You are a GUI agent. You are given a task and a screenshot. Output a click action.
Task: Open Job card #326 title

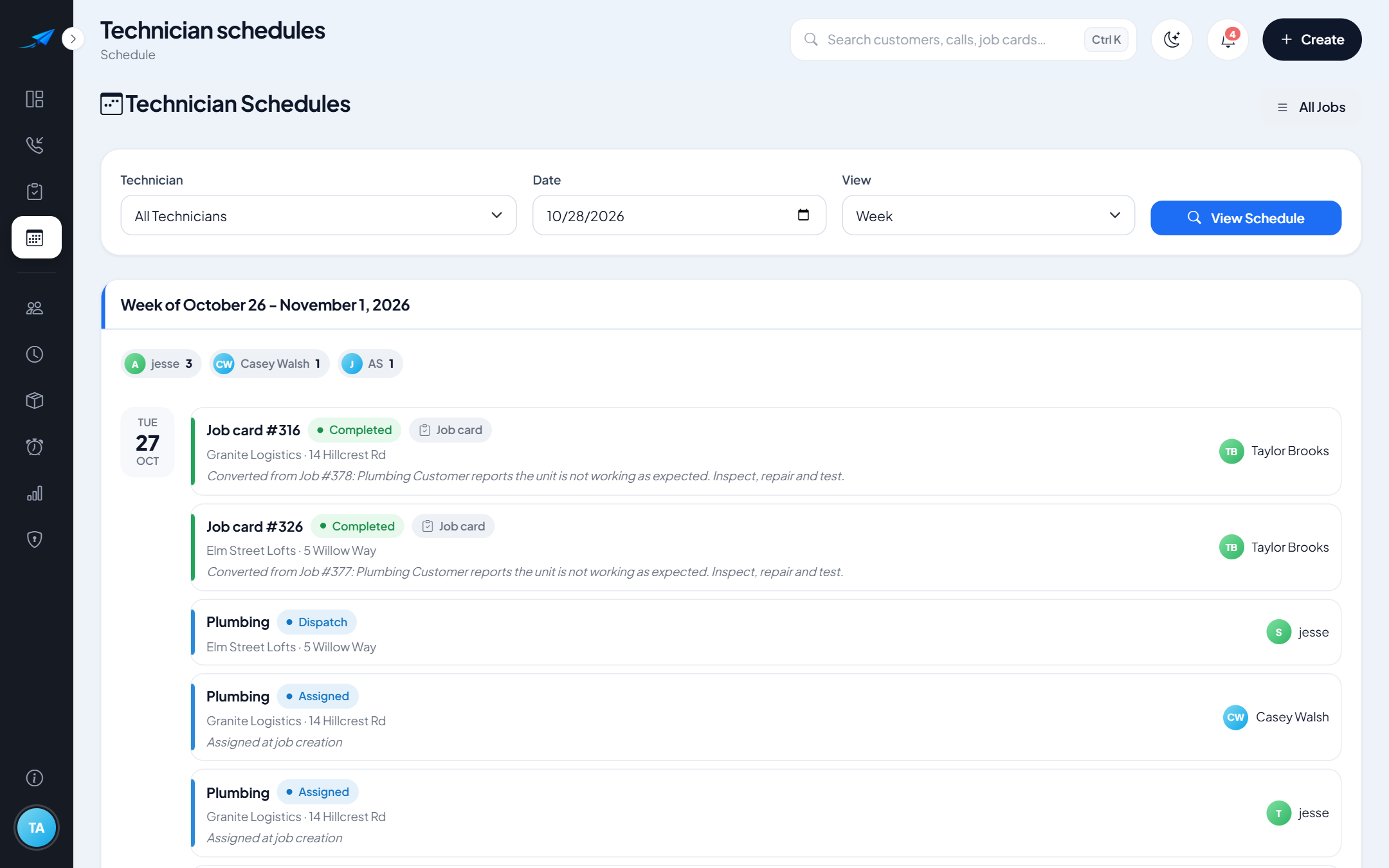coord(255,527)
